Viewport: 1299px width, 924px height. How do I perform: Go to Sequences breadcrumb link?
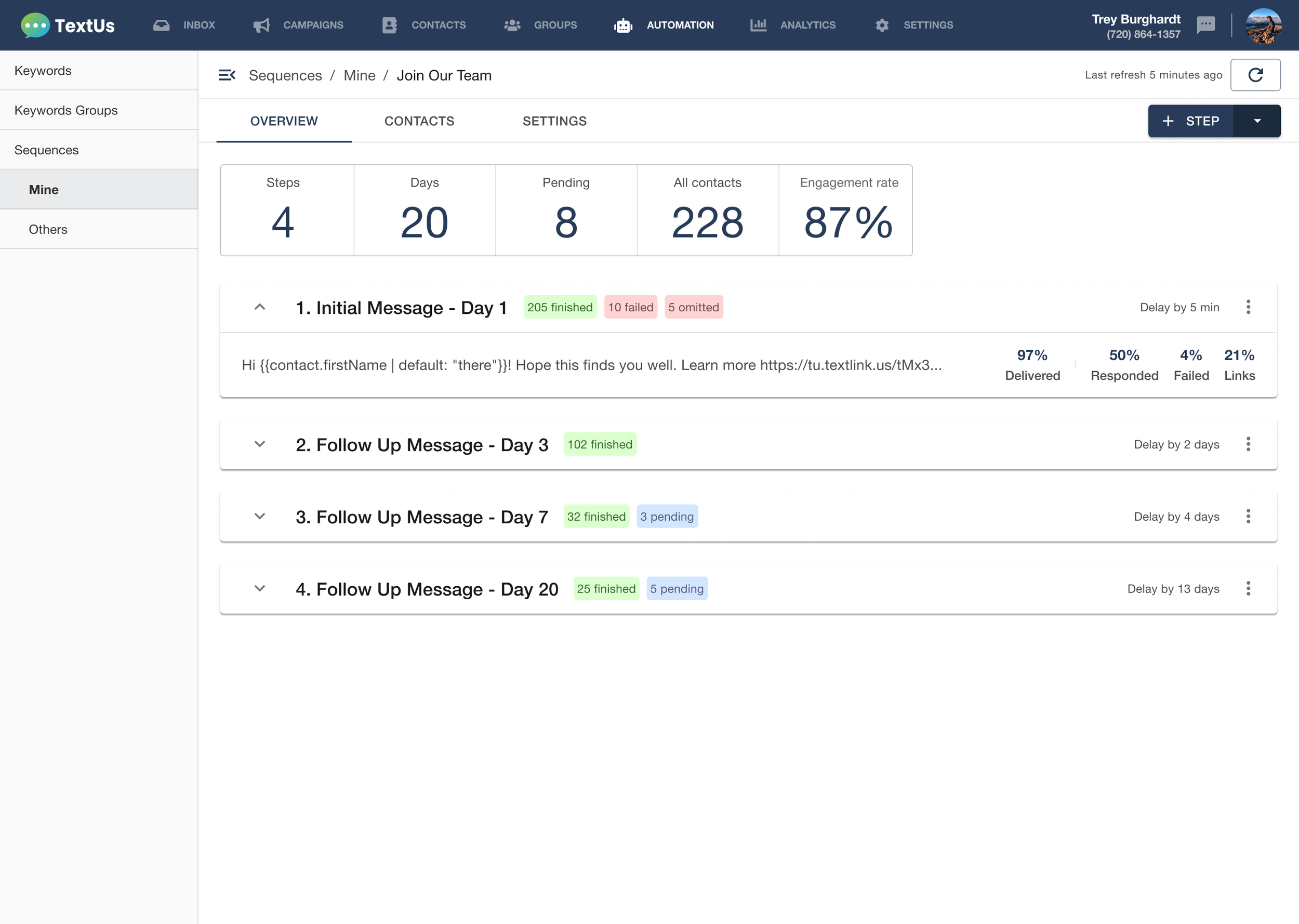point(285,75)
